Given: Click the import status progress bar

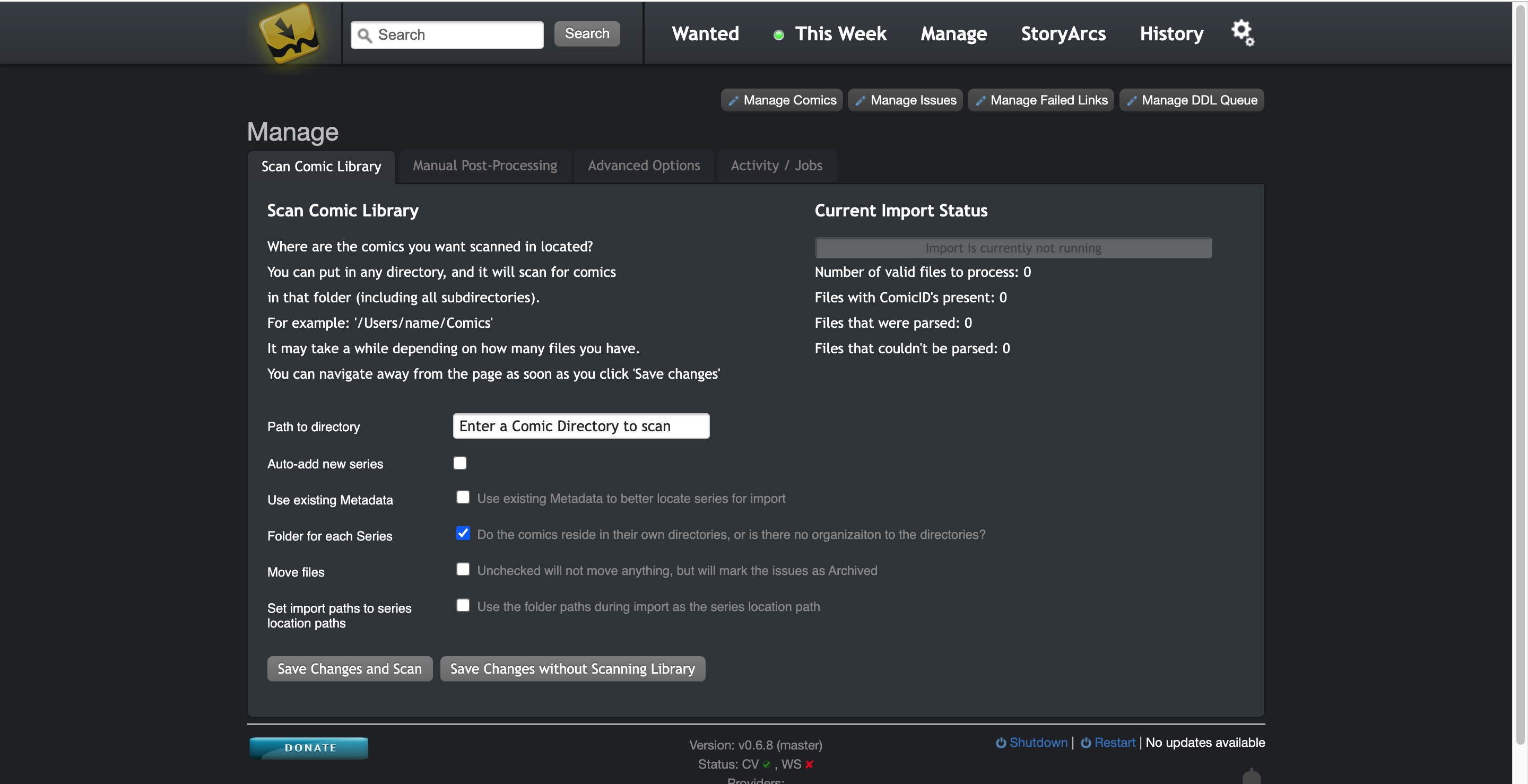Looking at the screenshot, I should pos(1012,248).
